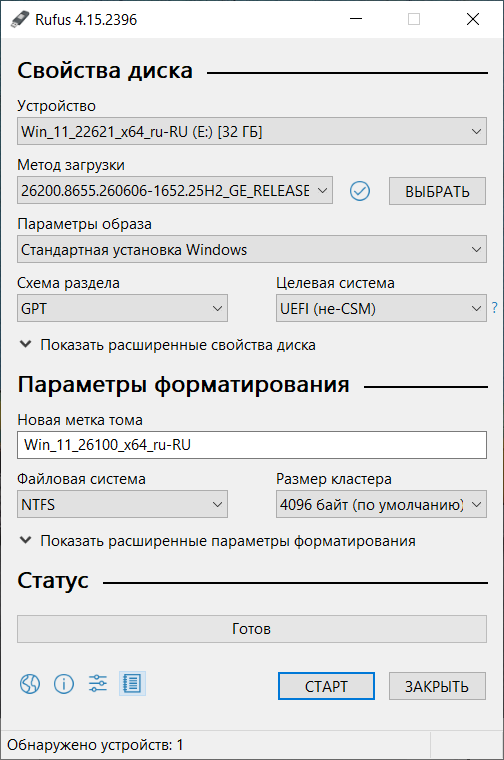This screenshot has height=760, width=504.
Task: Click the Схема раздела label
Action: coord(68,283)
